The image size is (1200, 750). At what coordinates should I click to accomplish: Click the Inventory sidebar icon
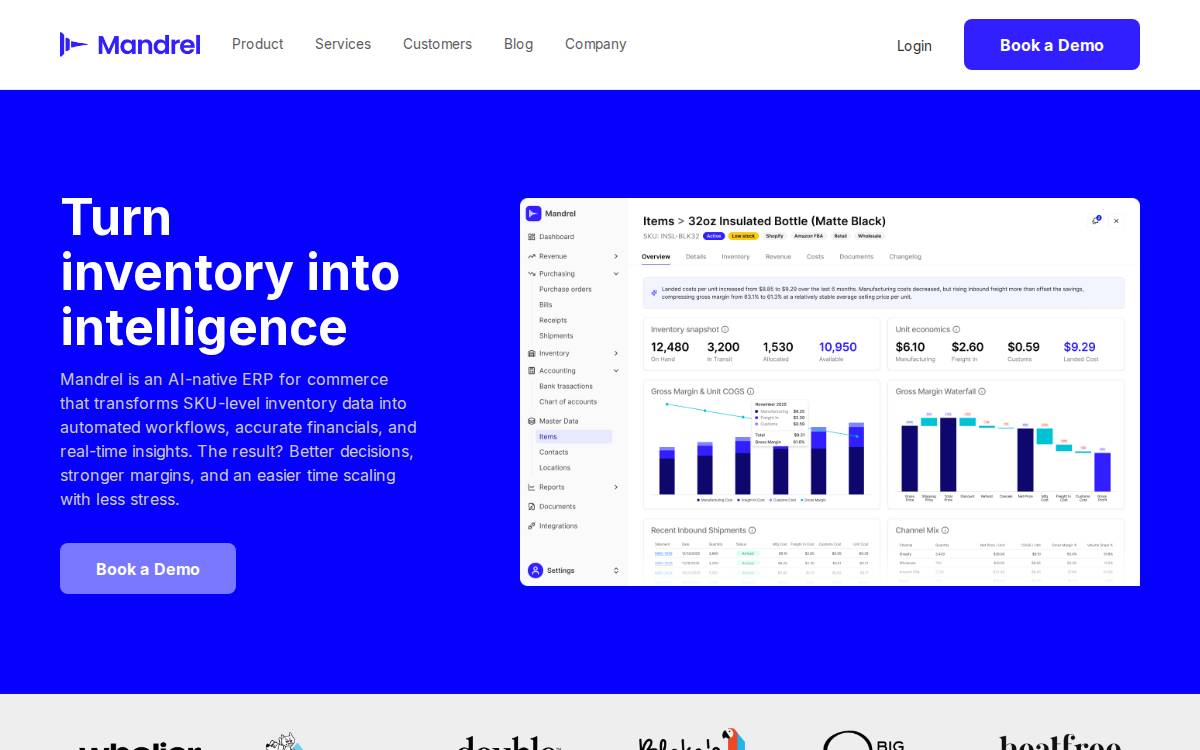click(532, 353)
